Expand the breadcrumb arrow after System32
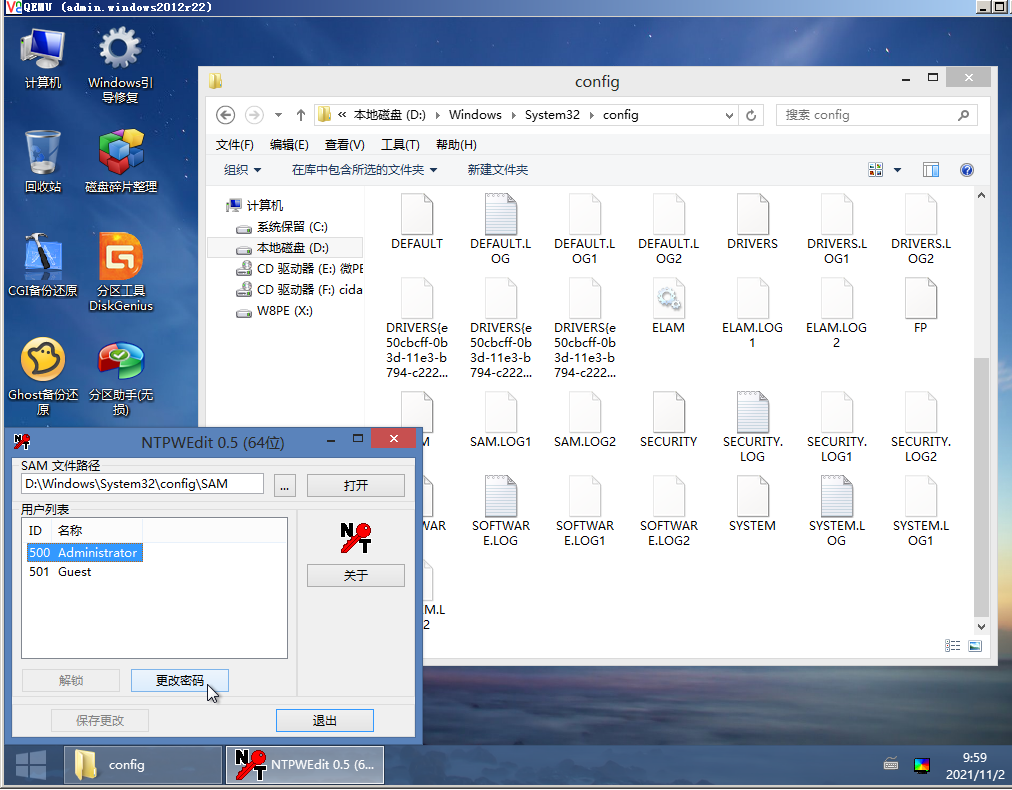This screenshot has width=1012, height=790. click(x=591, y=115)
